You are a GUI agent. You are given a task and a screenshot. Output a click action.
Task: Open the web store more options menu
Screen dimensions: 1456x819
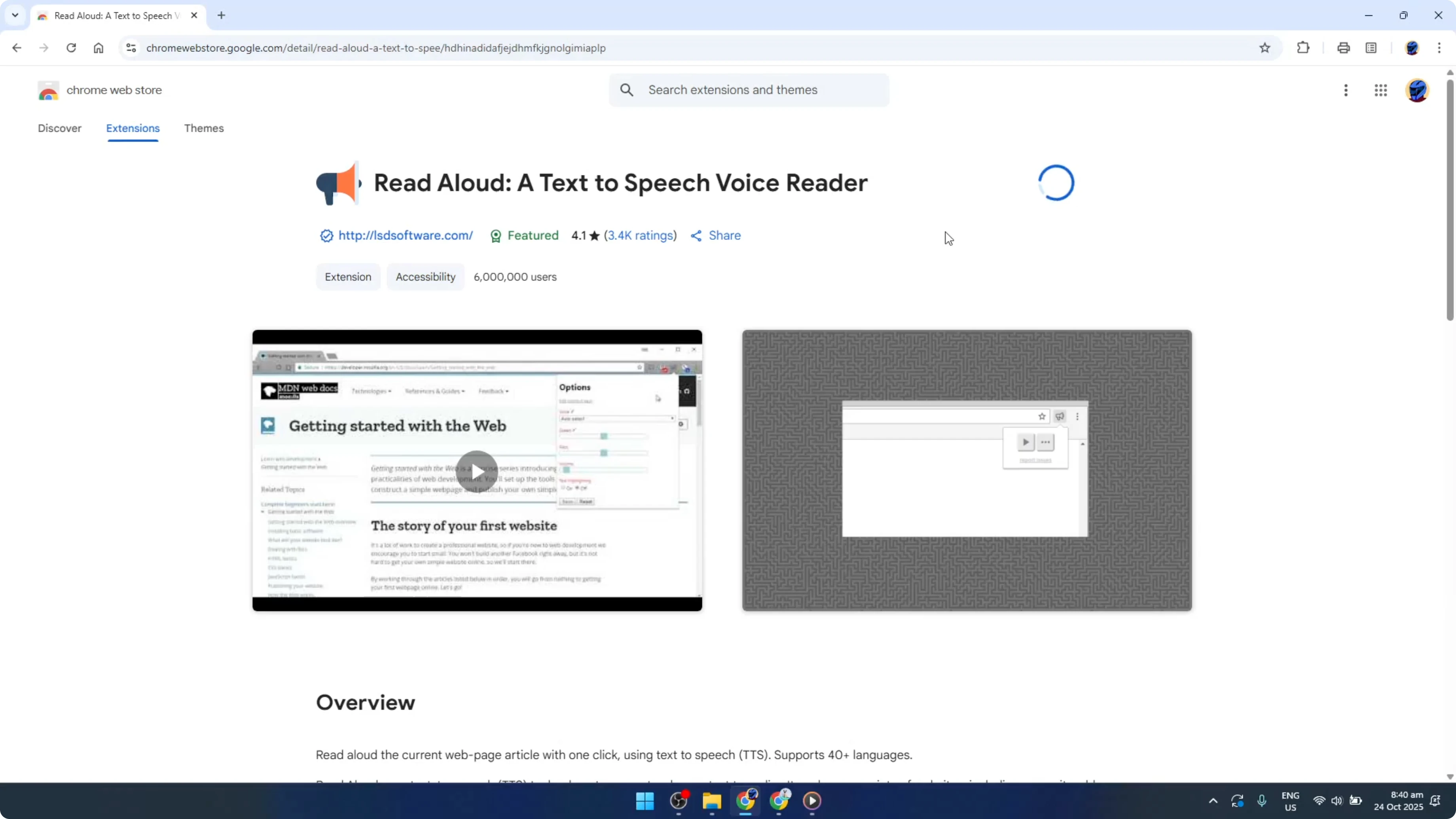coord(1346,91)
